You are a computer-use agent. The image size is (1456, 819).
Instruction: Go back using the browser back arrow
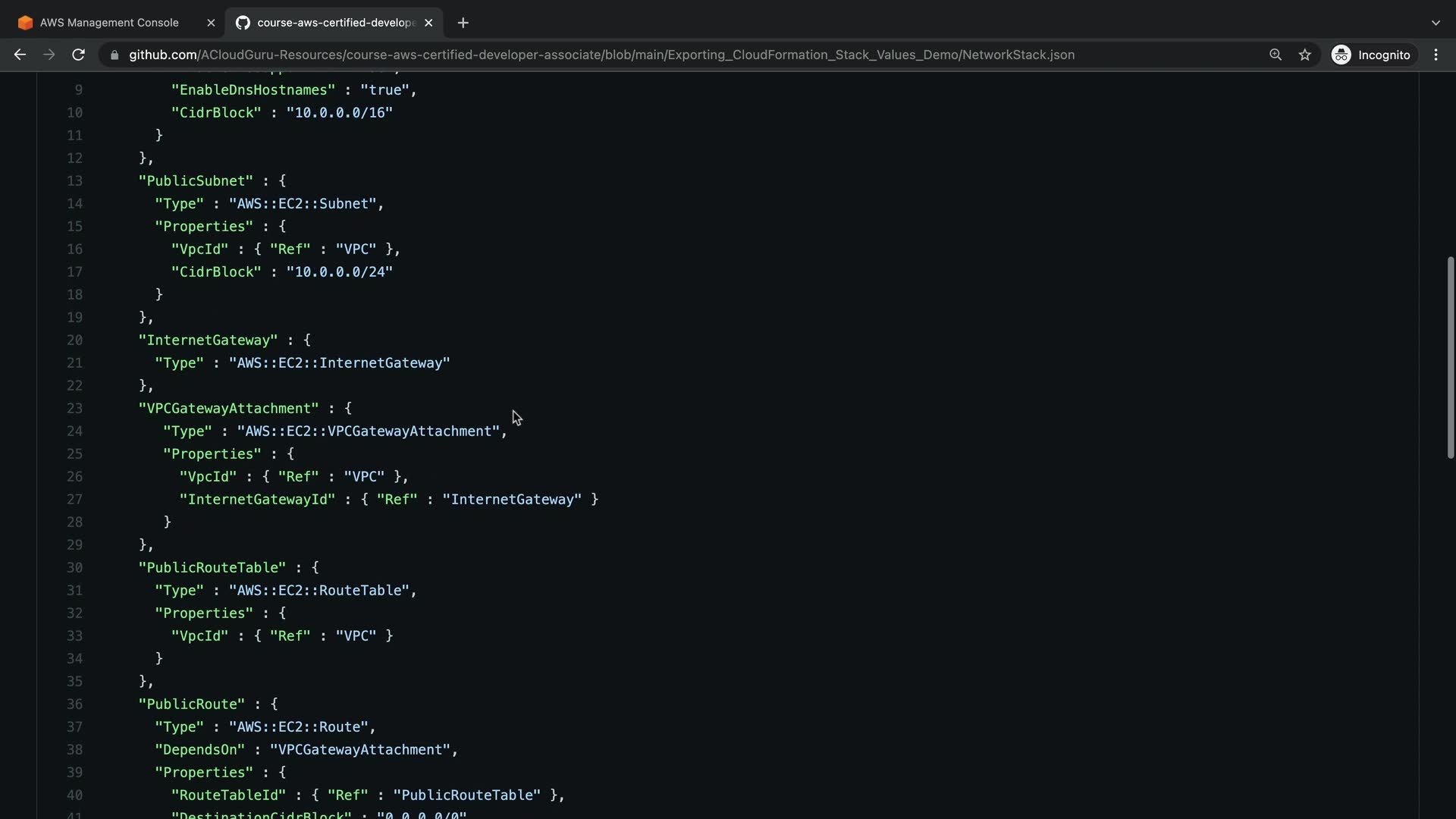[20, 55]
